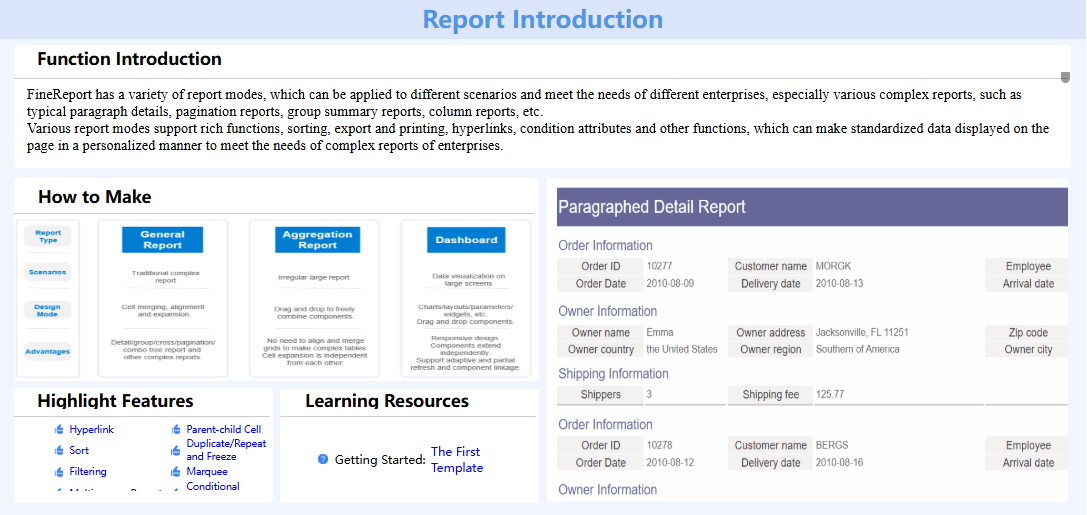Screen dimensions: 1087x515
Task: Open the Marquee feature link
Action: click(207, 472)
